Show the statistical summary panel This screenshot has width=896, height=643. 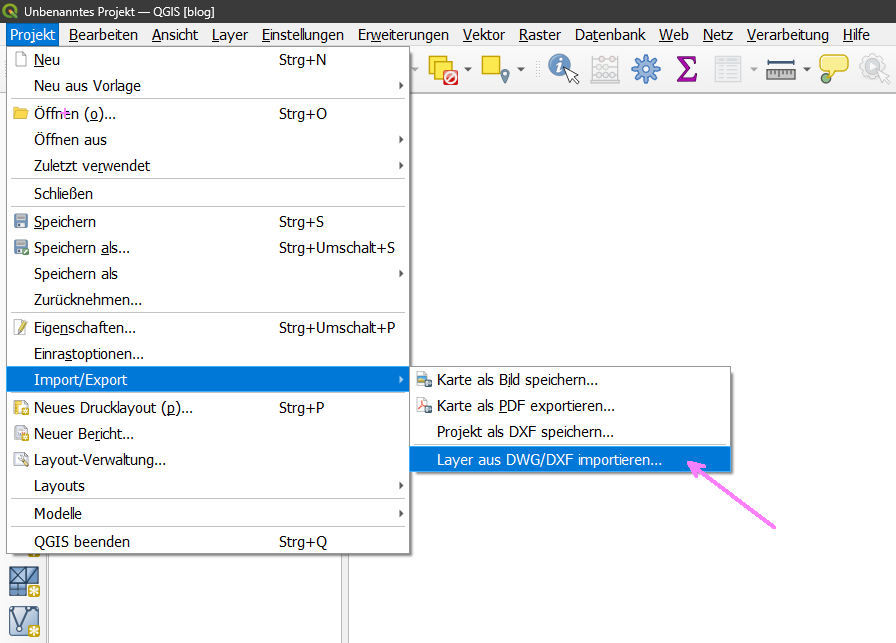tap(686, 68)
